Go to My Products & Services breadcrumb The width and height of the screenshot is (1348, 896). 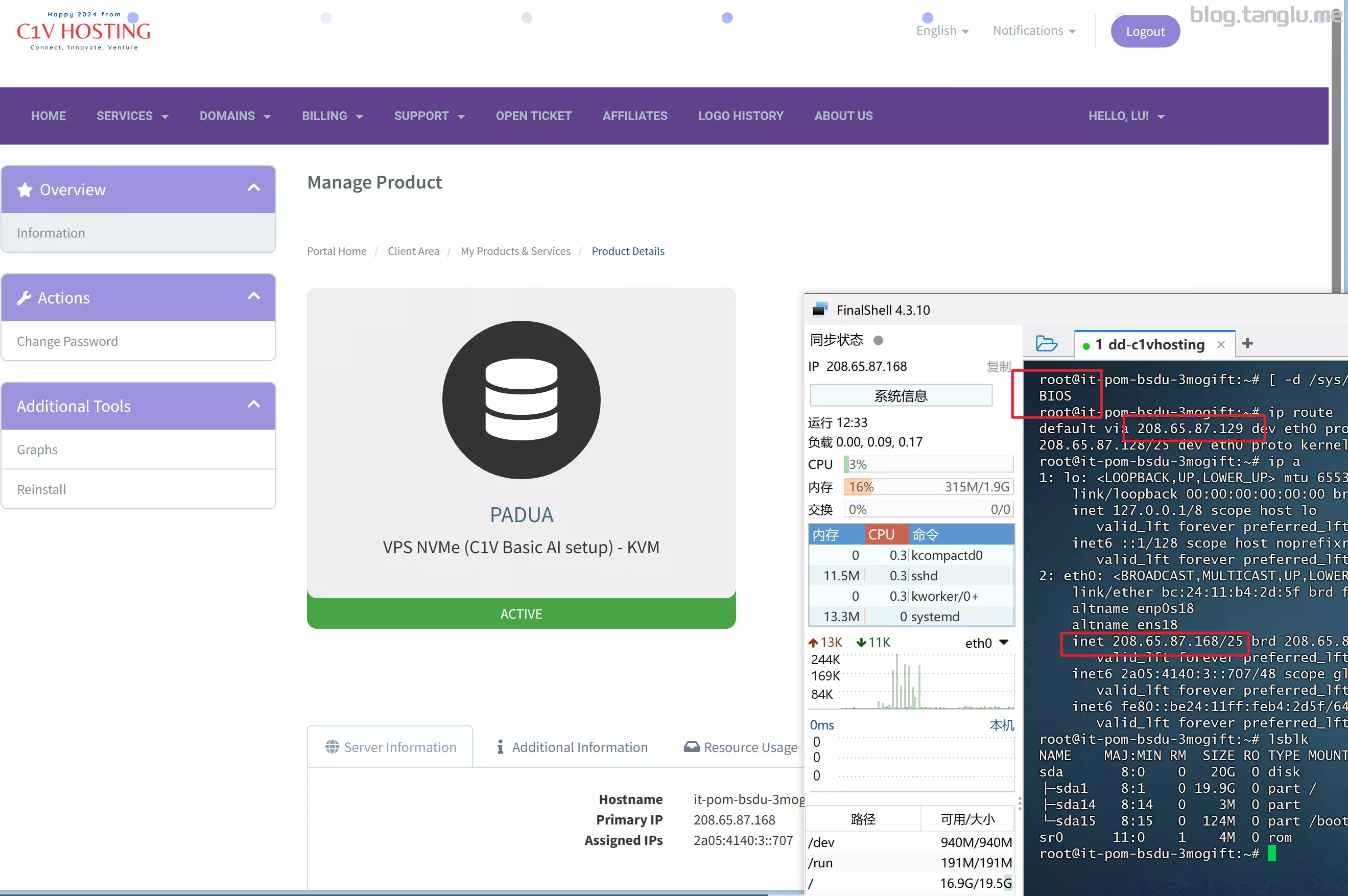(515, 251)
